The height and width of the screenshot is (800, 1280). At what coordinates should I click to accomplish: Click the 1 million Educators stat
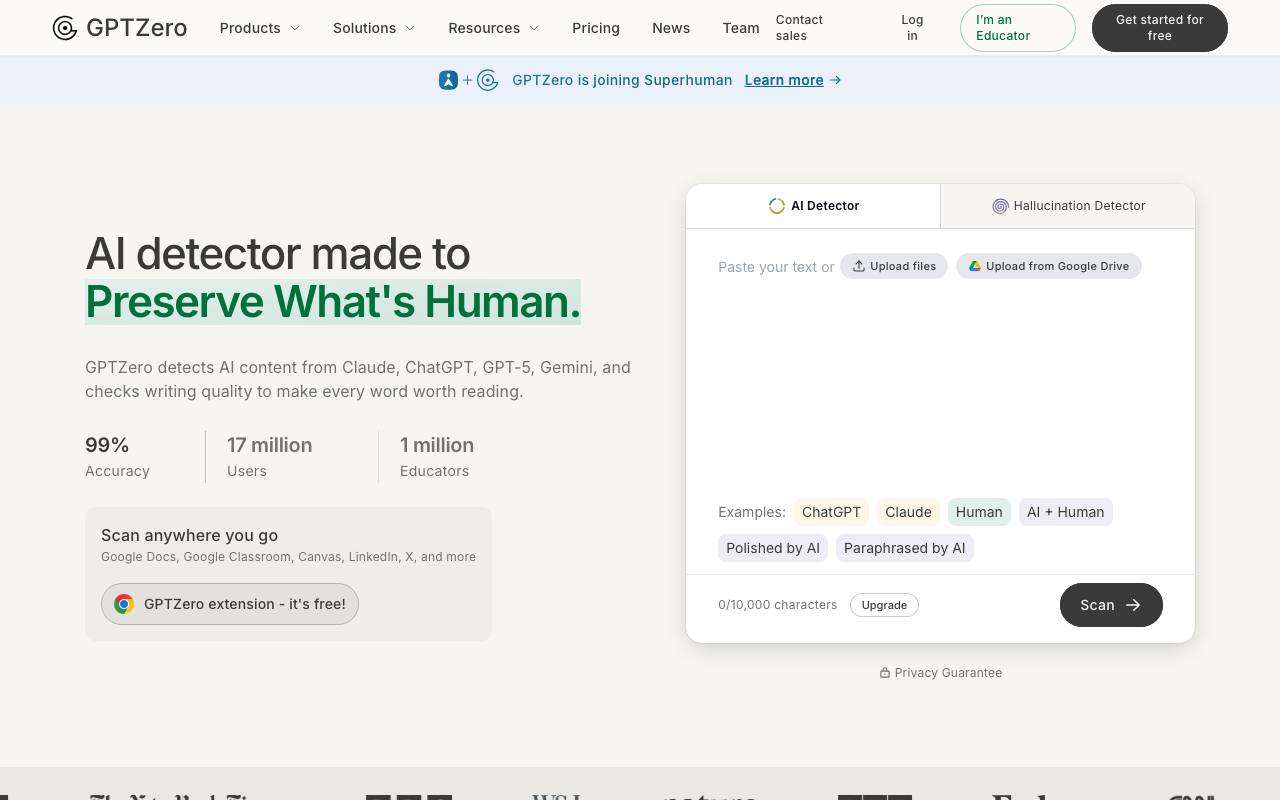coord(437,457)
